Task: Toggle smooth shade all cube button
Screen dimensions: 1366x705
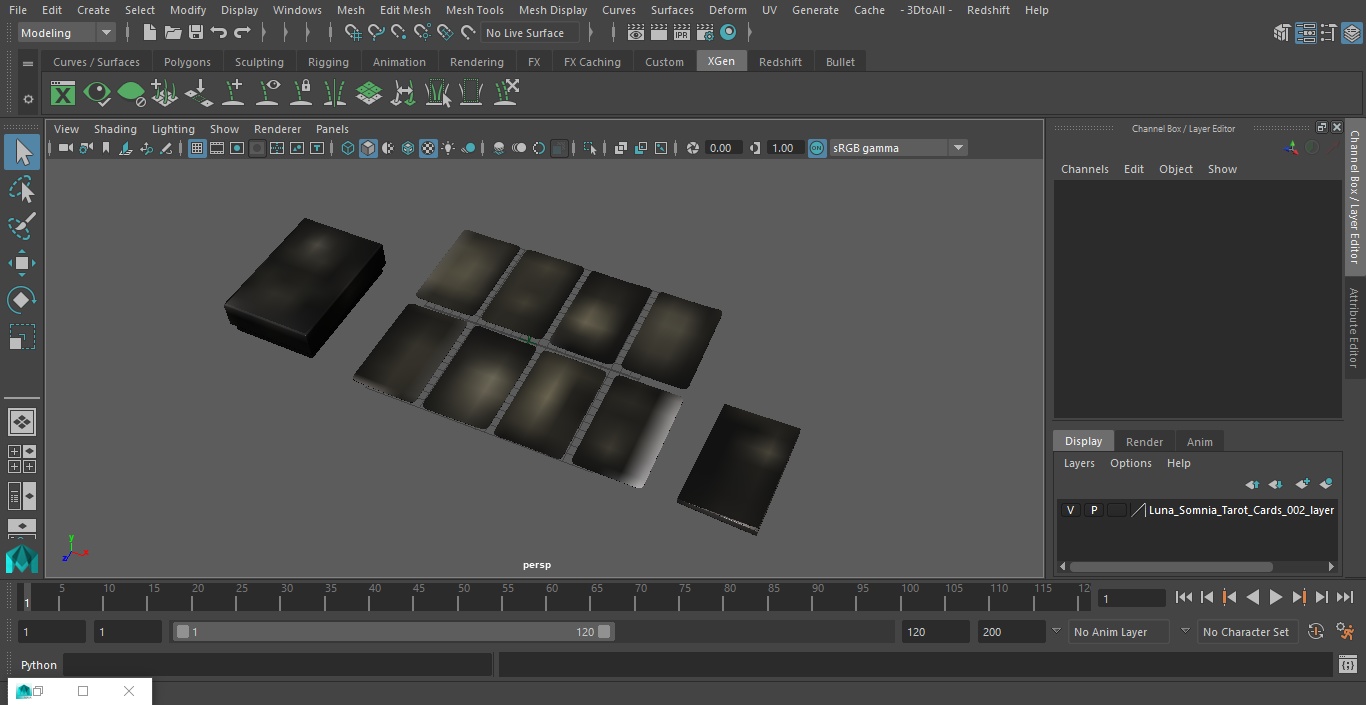Action: pyautogui.click(x=368, y=148)
